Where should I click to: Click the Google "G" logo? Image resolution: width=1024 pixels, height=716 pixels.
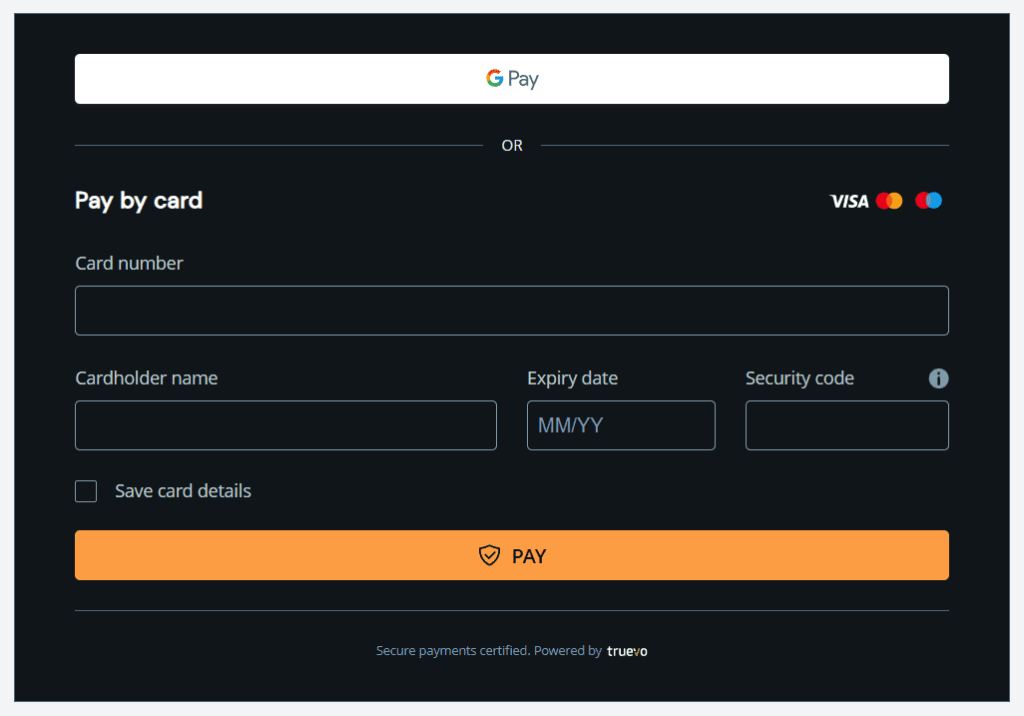tap(494, 78)
